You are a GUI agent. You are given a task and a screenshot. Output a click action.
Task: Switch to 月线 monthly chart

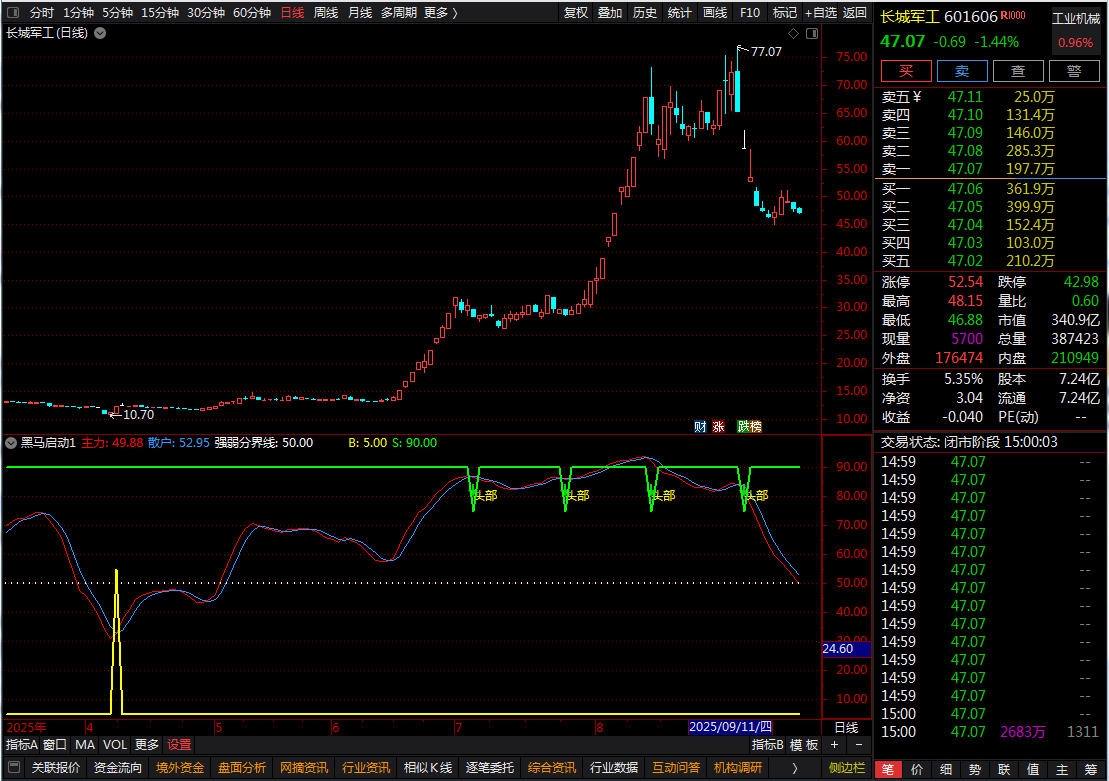360,12
